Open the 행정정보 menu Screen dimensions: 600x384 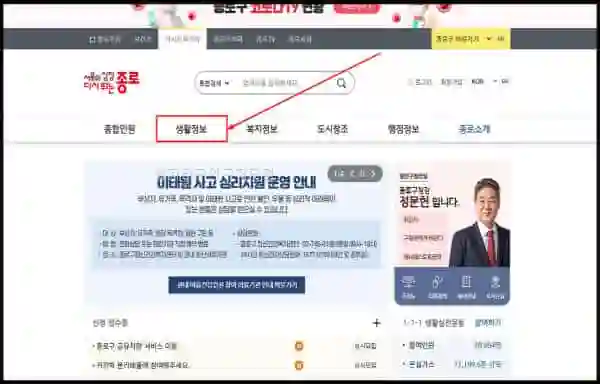click(x=403, y=129)
